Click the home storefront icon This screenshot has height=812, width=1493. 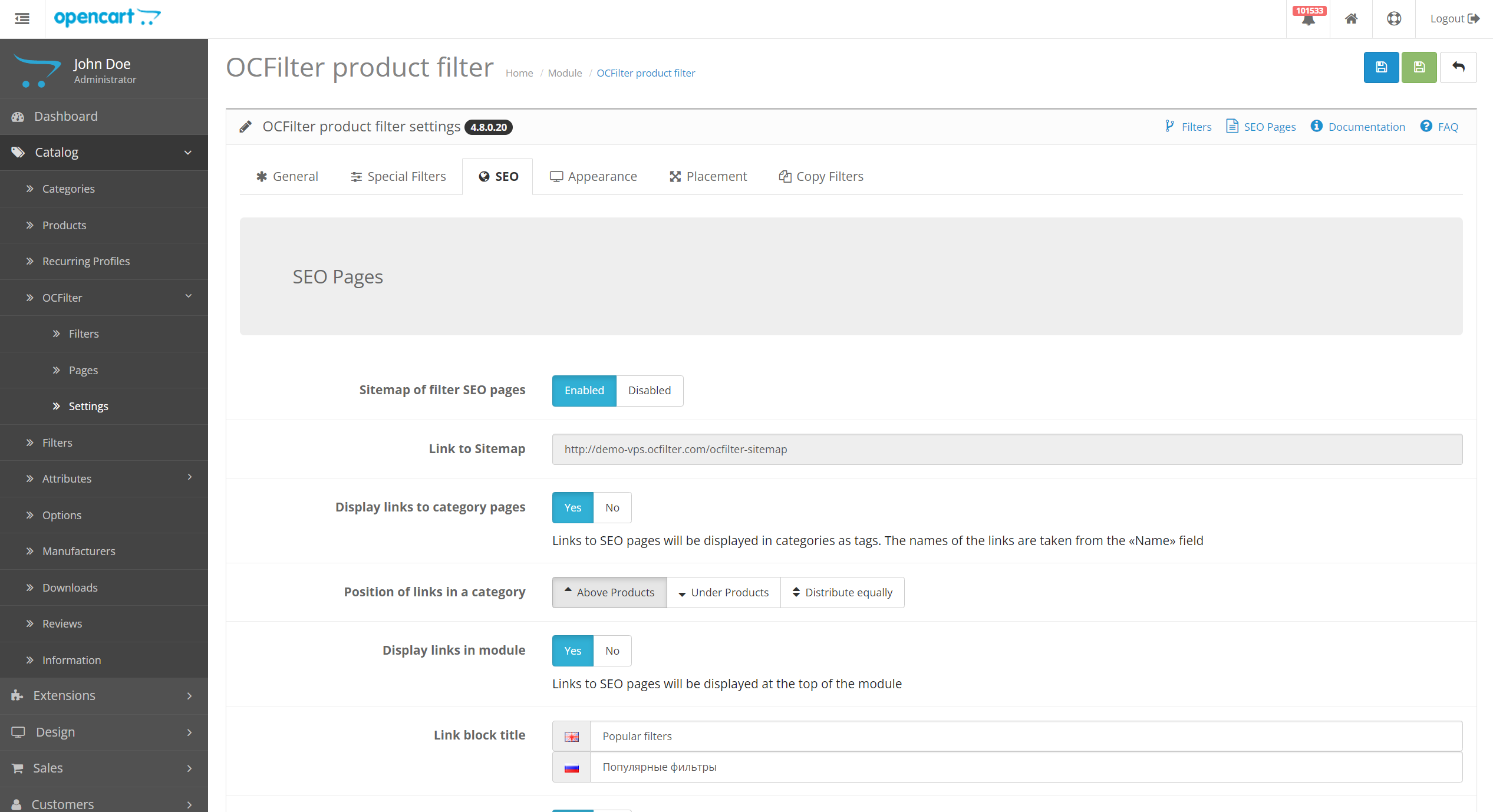(x=1351, y=19)
